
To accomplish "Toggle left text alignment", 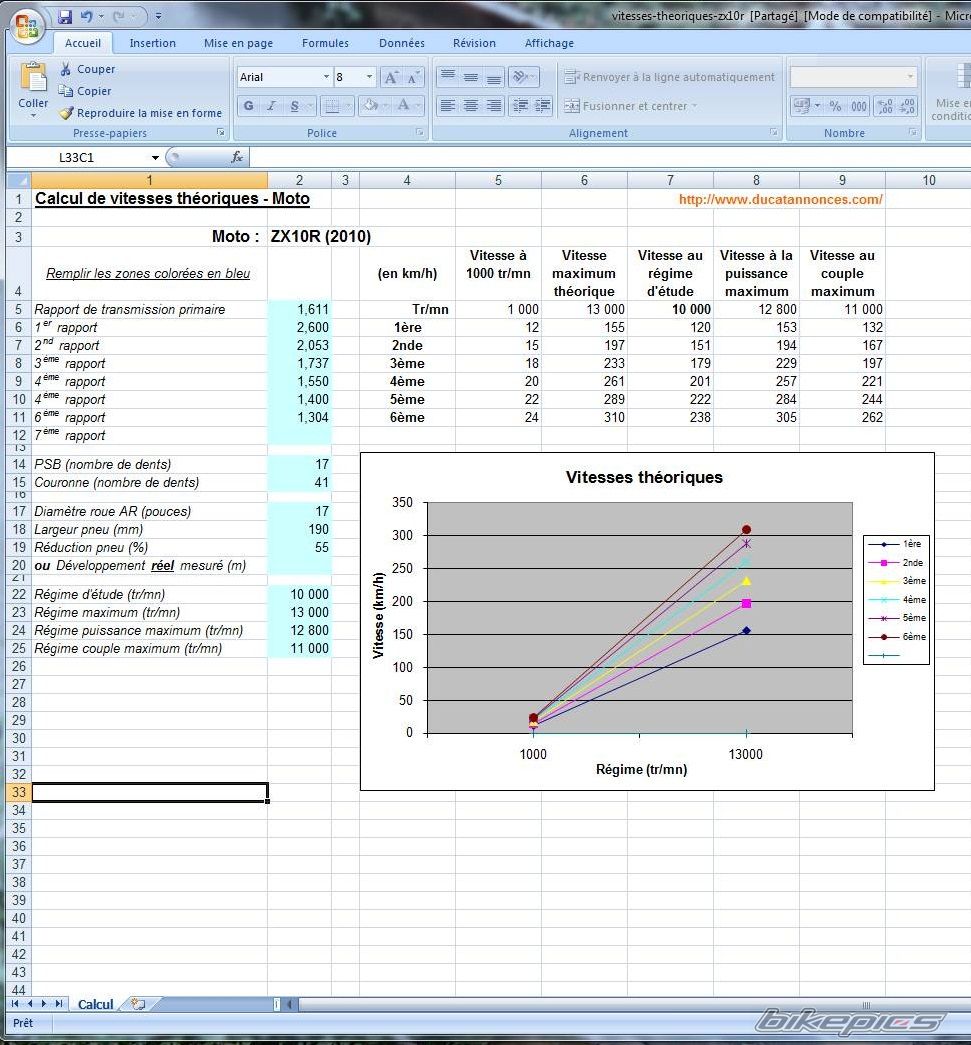I will (x=448, y=106).
